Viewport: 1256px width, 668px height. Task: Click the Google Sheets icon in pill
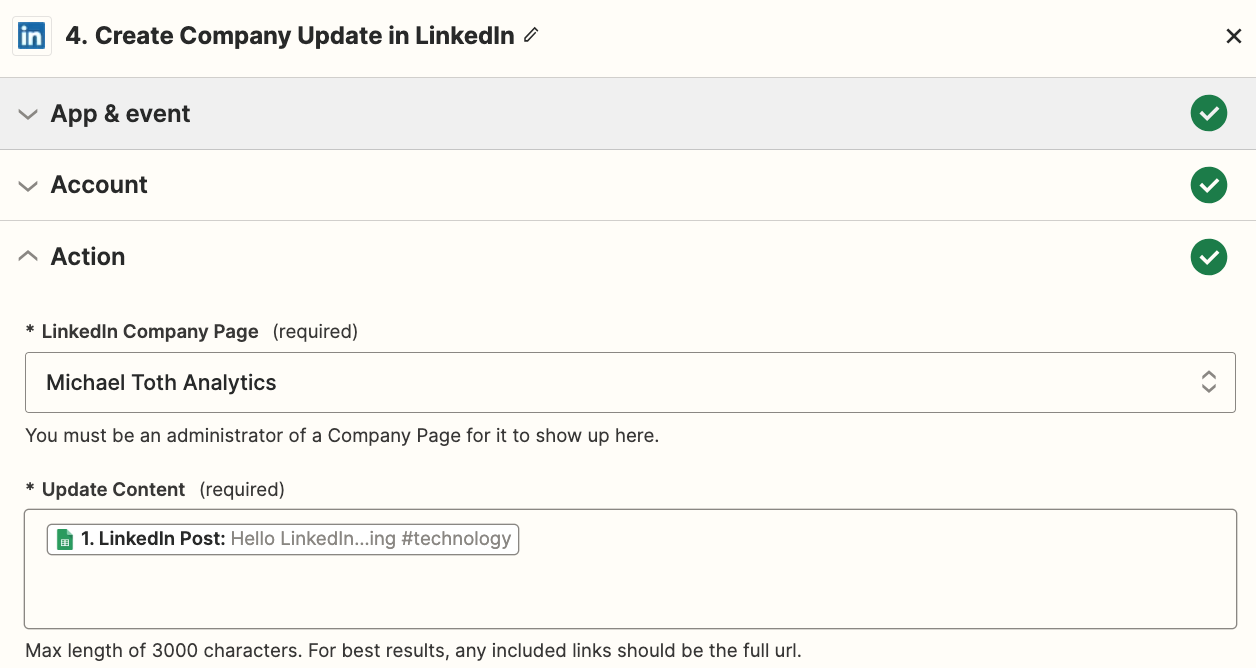65,539
